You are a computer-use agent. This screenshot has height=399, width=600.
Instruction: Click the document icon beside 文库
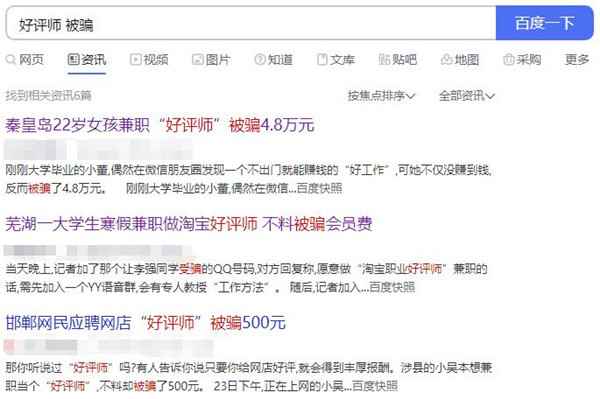point(322,59)
